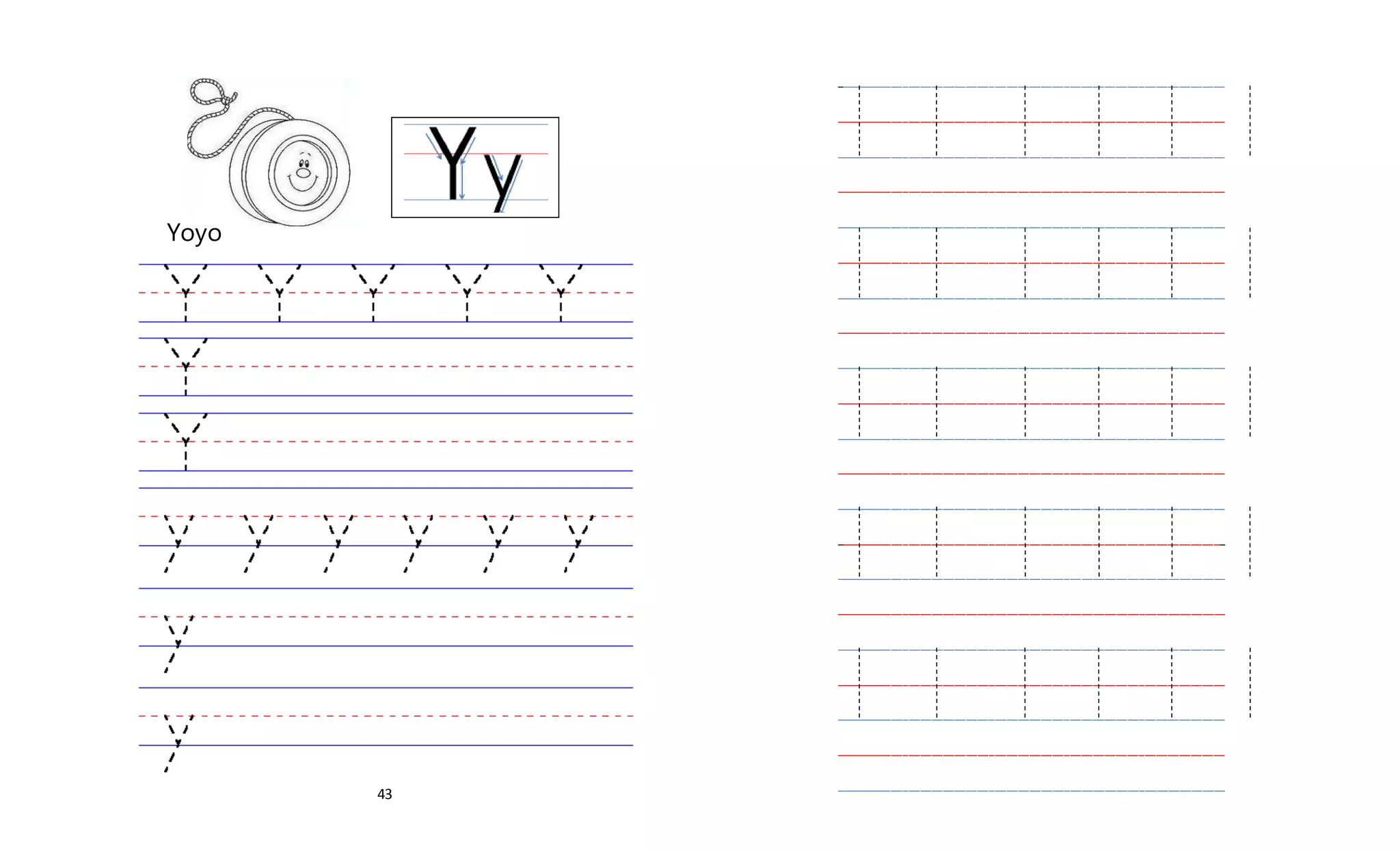Click the Yy stroke guide box

(475, 168)
